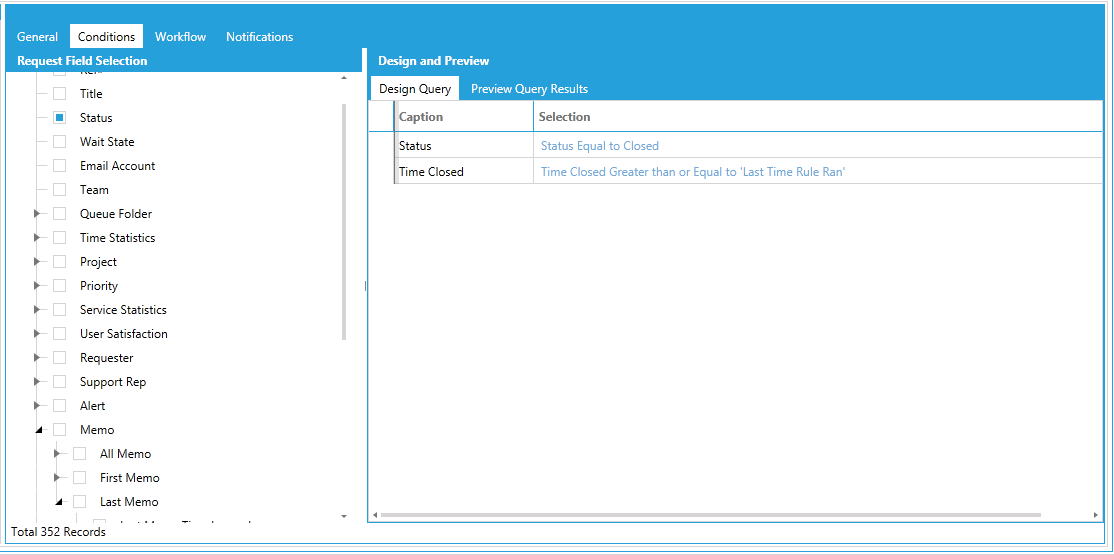Select the Title tree label

(91, 94)
